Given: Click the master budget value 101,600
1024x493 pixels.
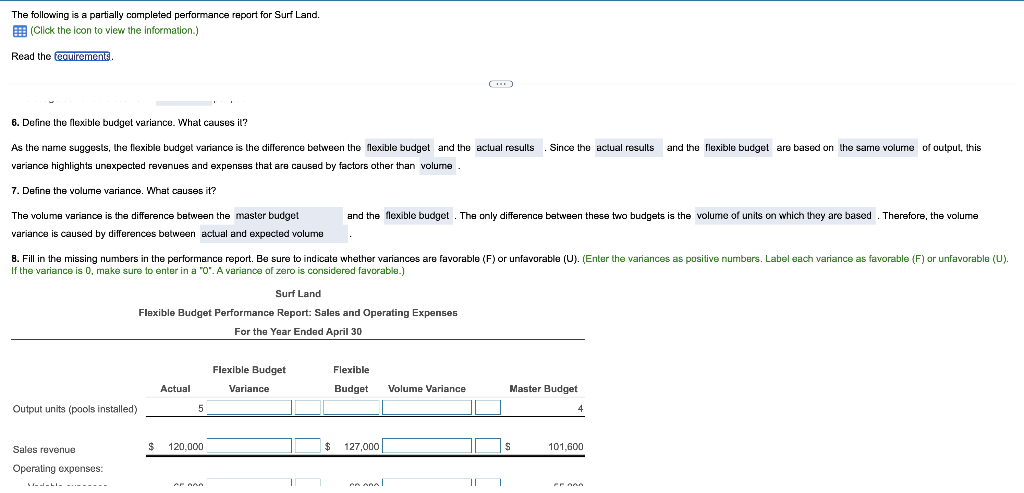Looking at the screenshot, I should pyautogui.click(x=566, y=447).
